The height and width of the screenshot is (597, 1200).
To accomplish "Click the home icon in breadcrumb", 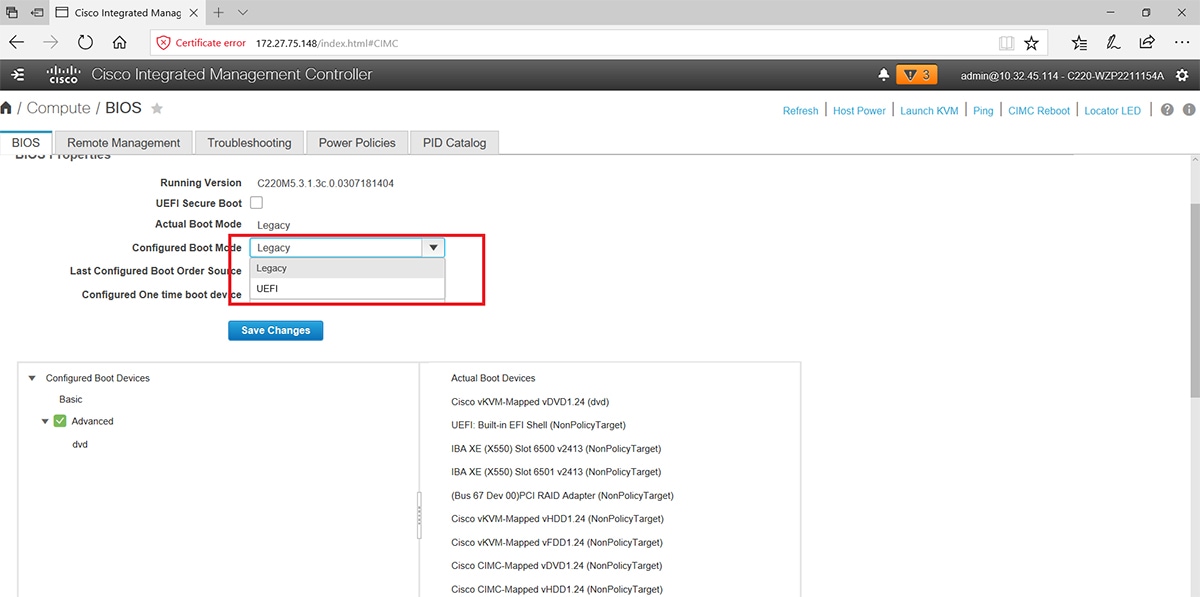I will [7, 108].
